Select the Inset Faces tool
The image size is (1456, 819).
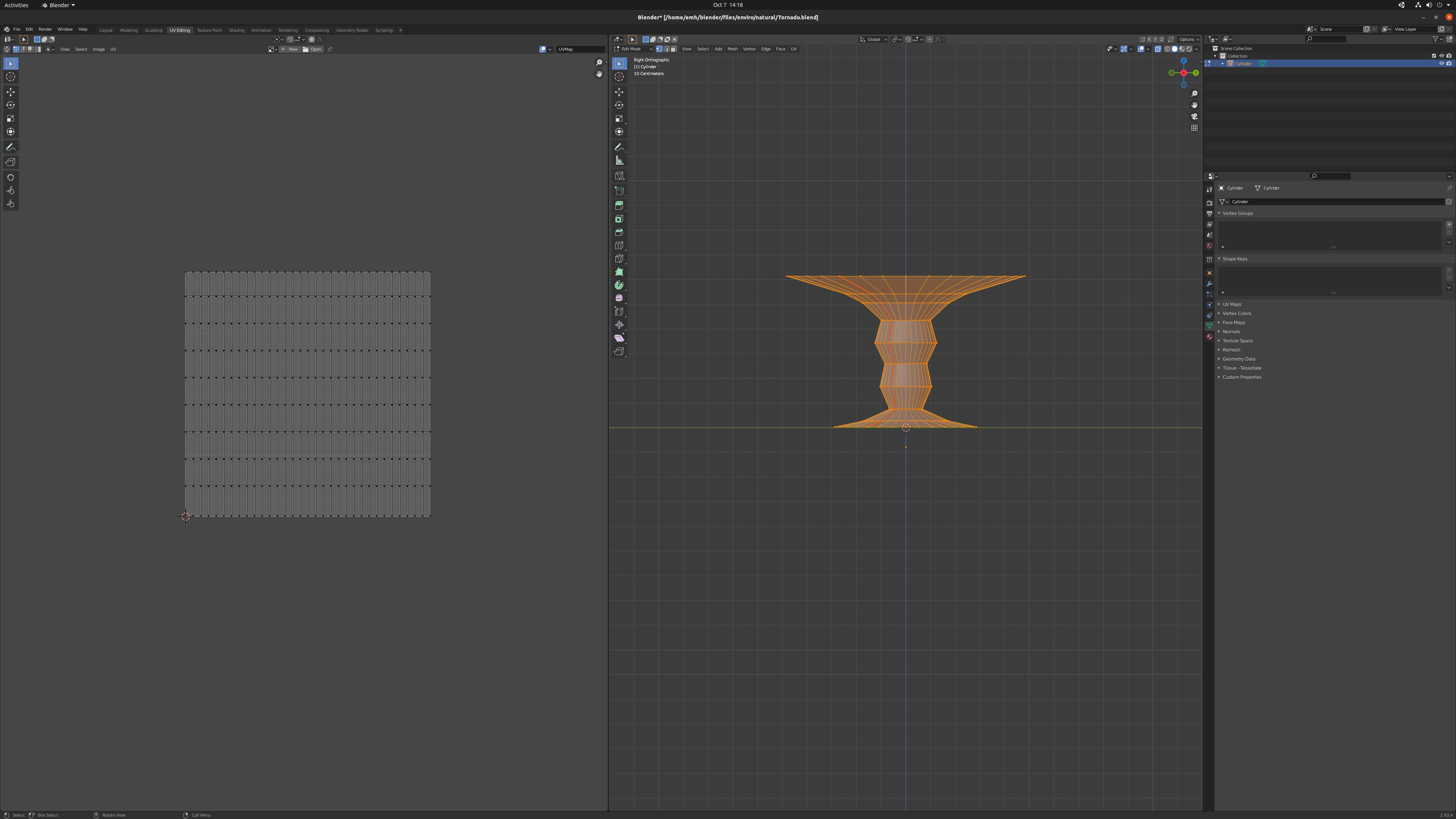(619, 219)
